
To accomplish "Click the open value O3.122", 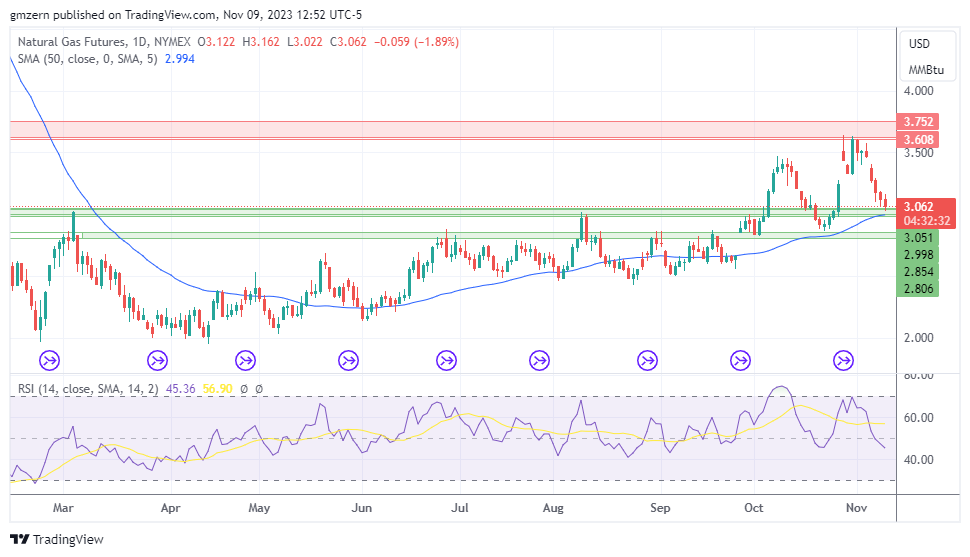I will click(x=216, y=42).
